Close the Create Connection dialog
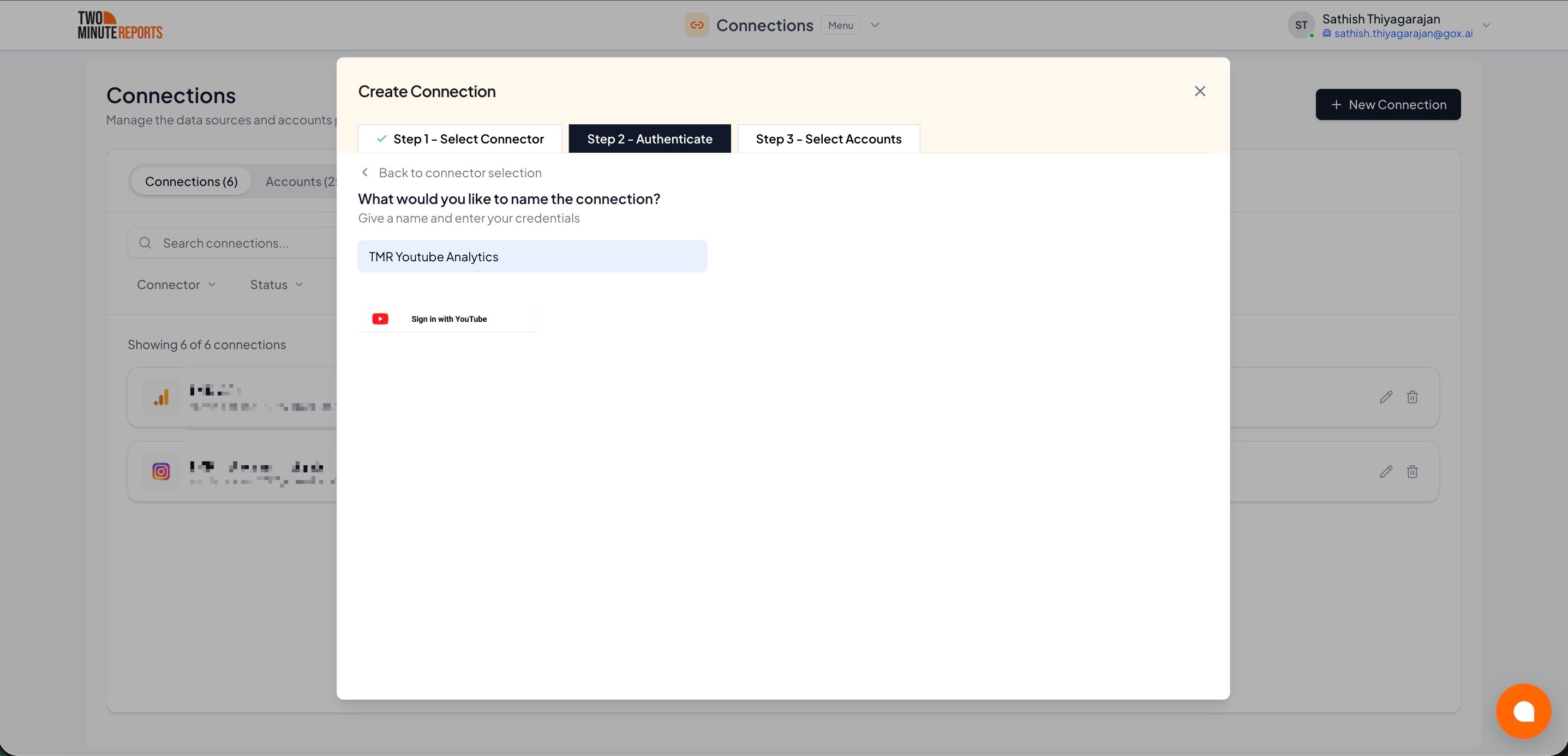Viewport: 1568px width, 756px height. [x=1200, y=91]
